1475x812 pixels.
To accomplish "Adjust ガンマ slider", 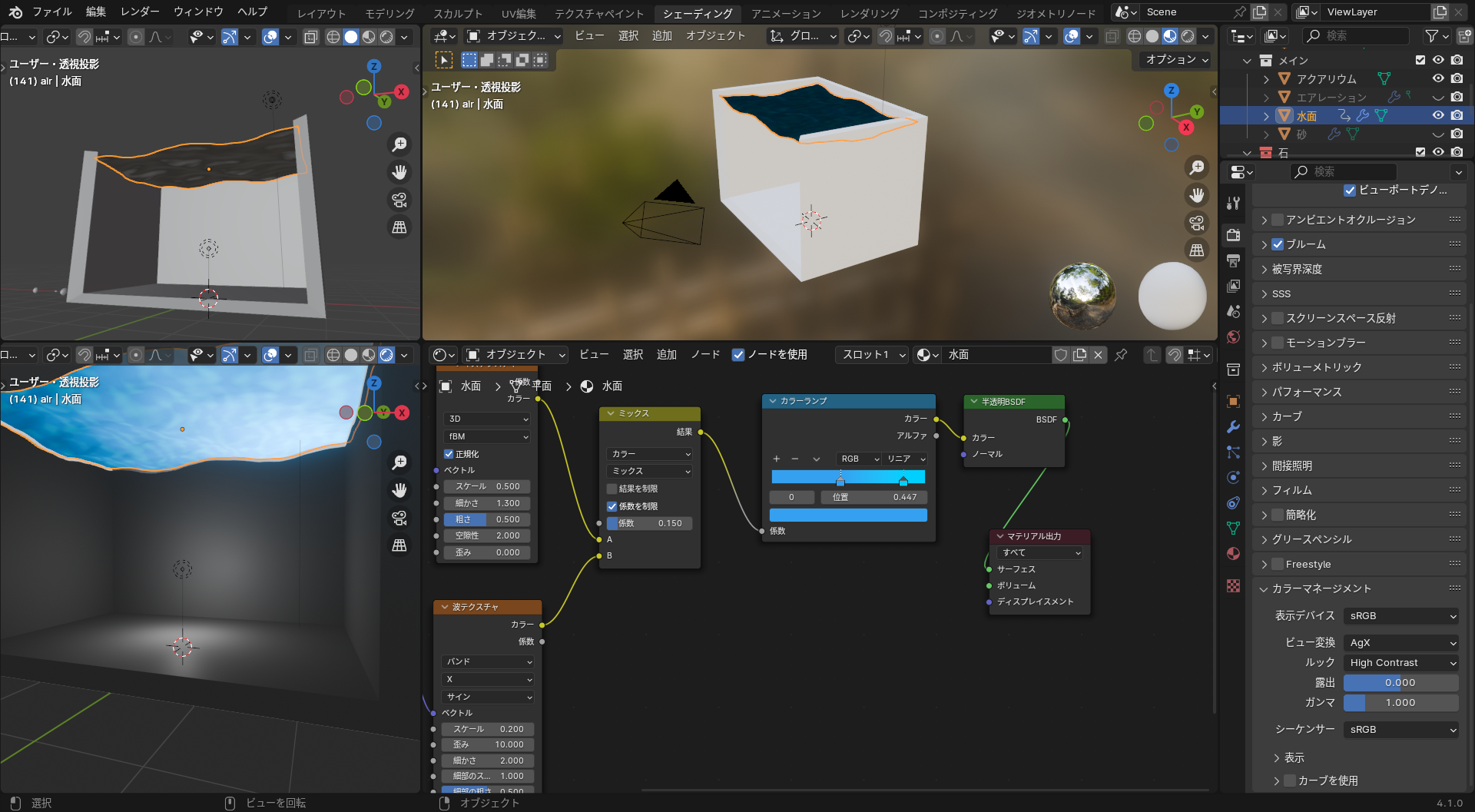I will pos(1400,702).
